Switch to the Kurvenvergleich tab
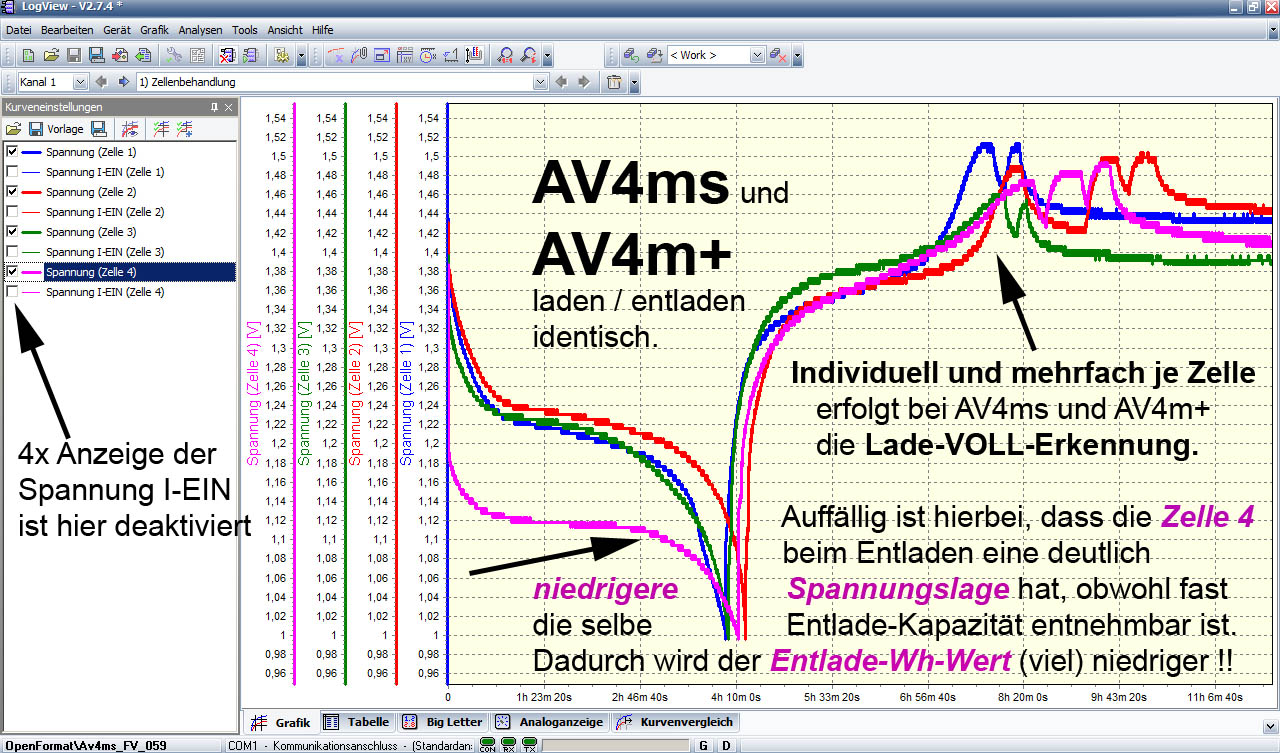This screenshot has height=753, width=1280. click(675, 722)
